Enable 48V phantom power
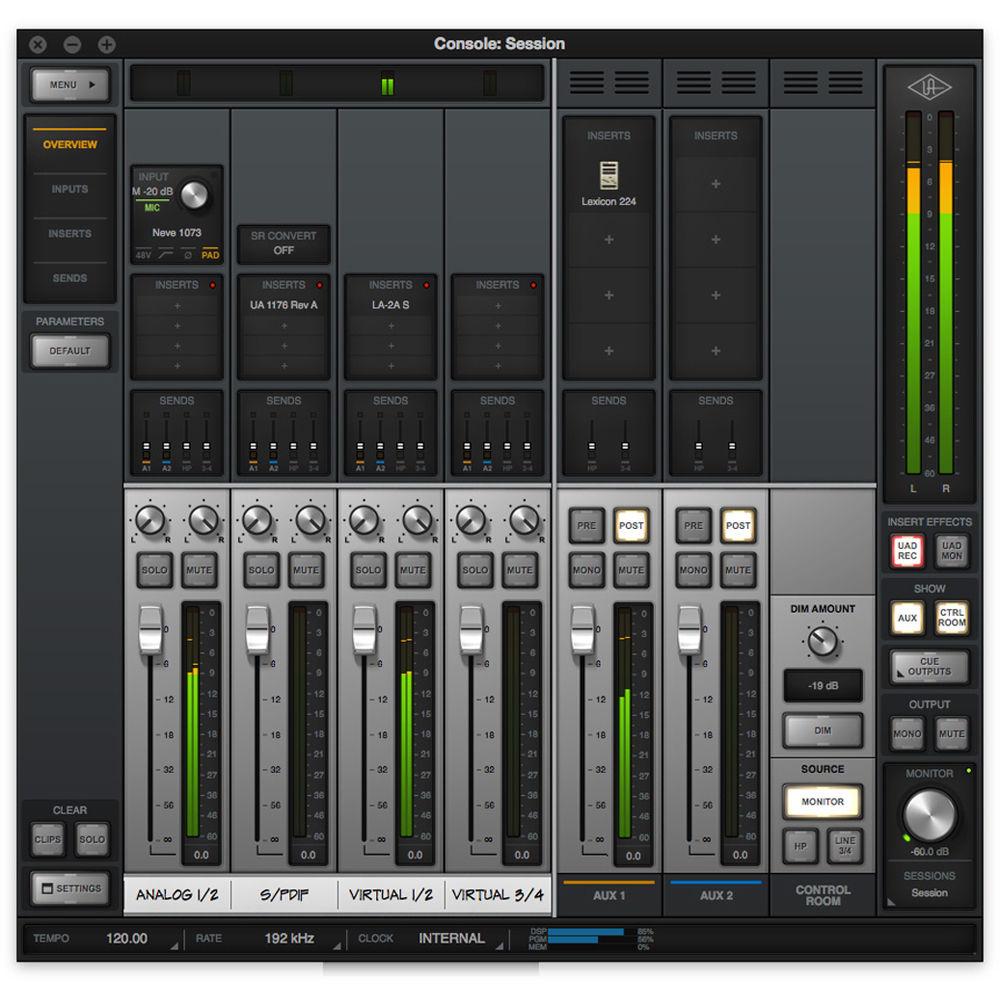Viewport: 1000px width, 1000px height. coord(144,256)
